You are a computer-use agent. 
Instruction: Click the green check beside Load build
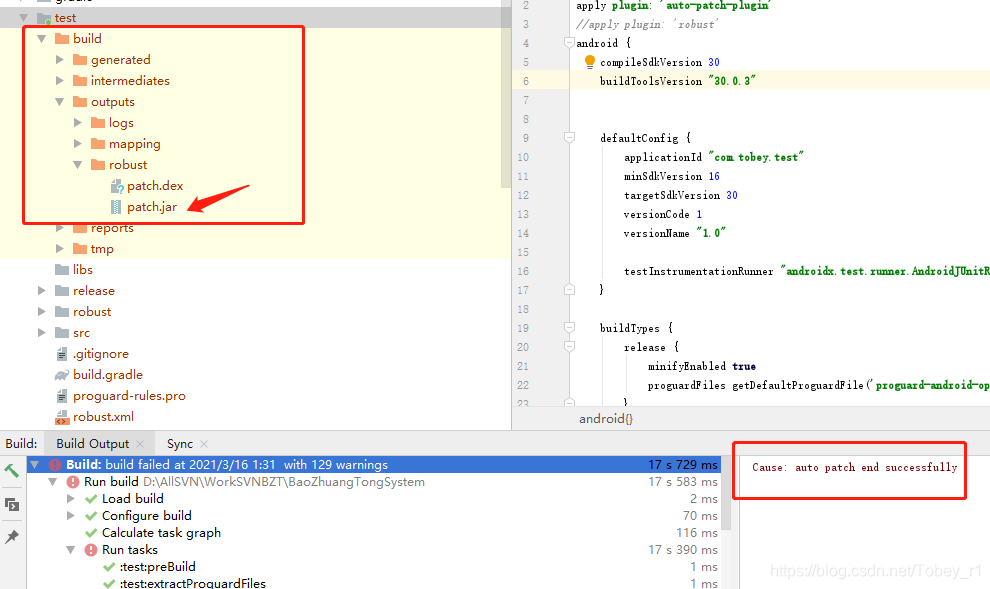pyautogui.click(x=91, y=499)
